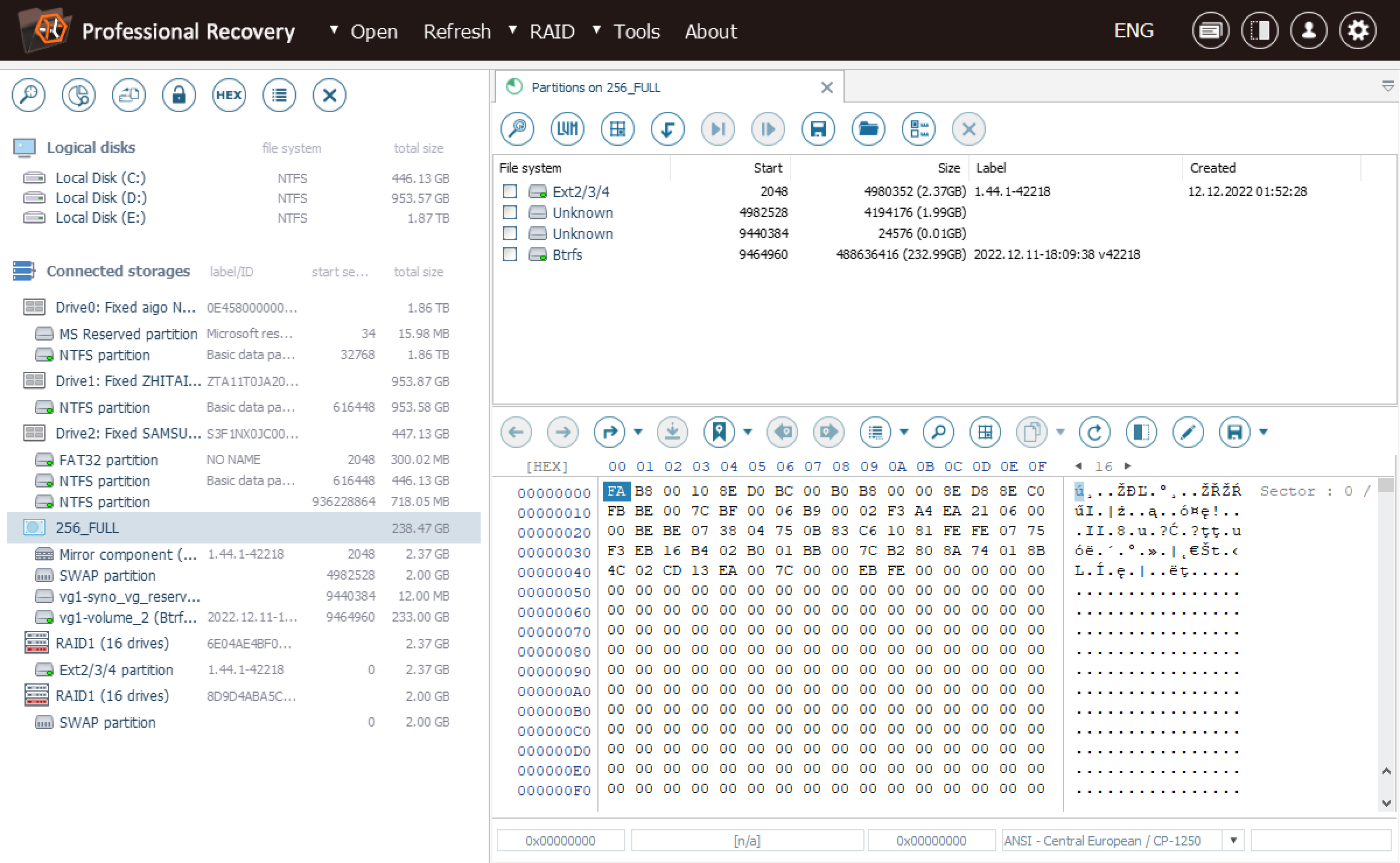The image size is (1400, 863).
Task: Click the previous bookmark tag icon
Action: click(782, 432)
